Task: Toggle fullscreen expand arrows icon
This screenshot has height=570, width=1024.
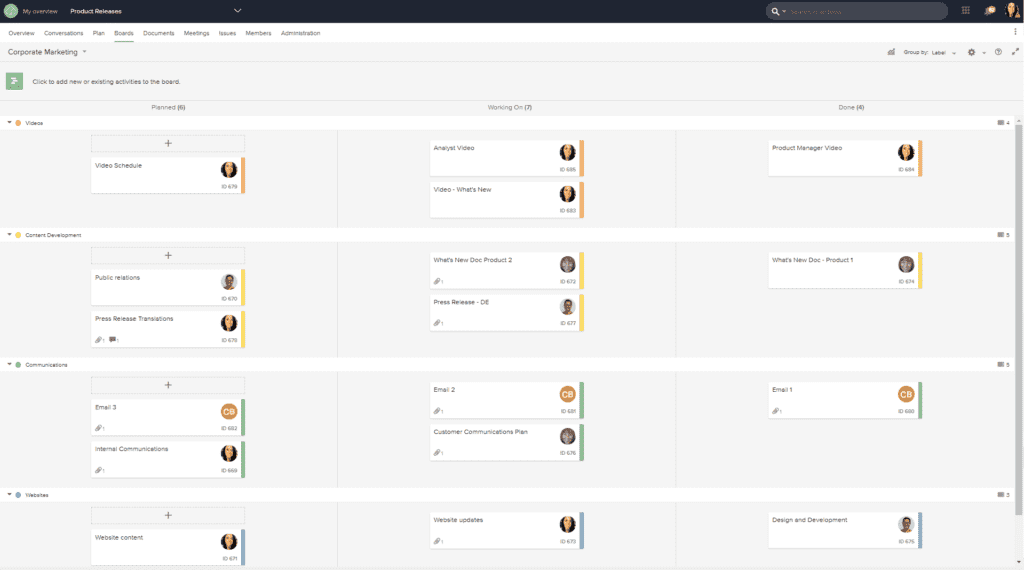Action: coord(1015,52)
